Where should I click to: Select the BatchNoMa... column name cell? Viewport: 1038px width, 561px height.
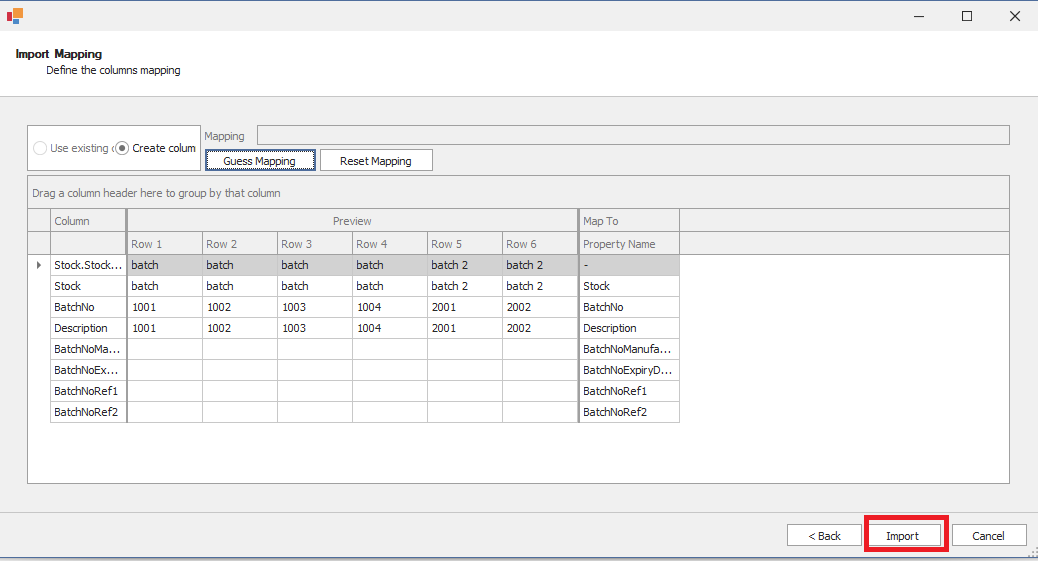click(88, 349)
